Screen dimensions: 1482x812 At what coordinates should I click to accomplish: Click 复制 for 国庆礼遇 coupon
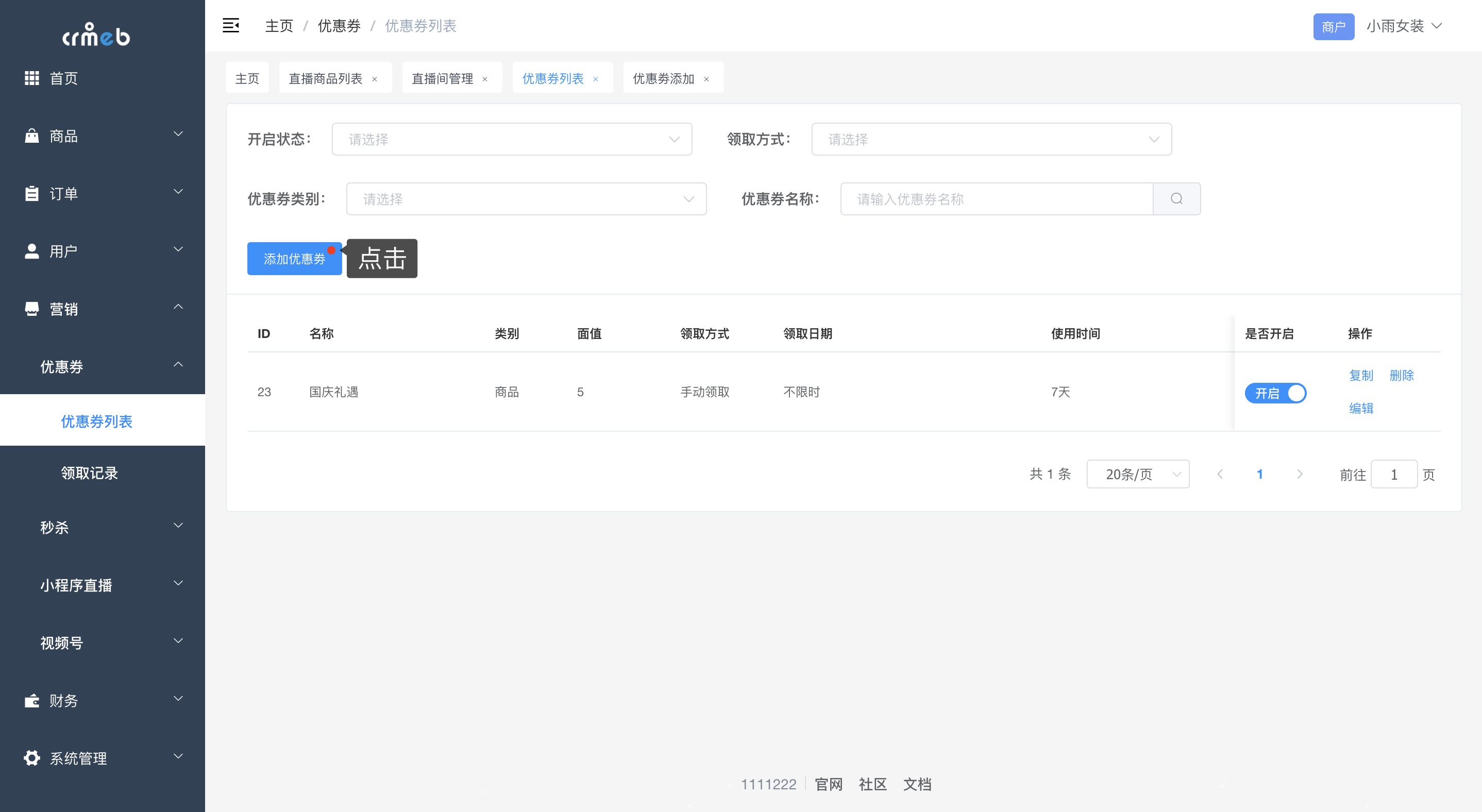tap(1361, 376)
